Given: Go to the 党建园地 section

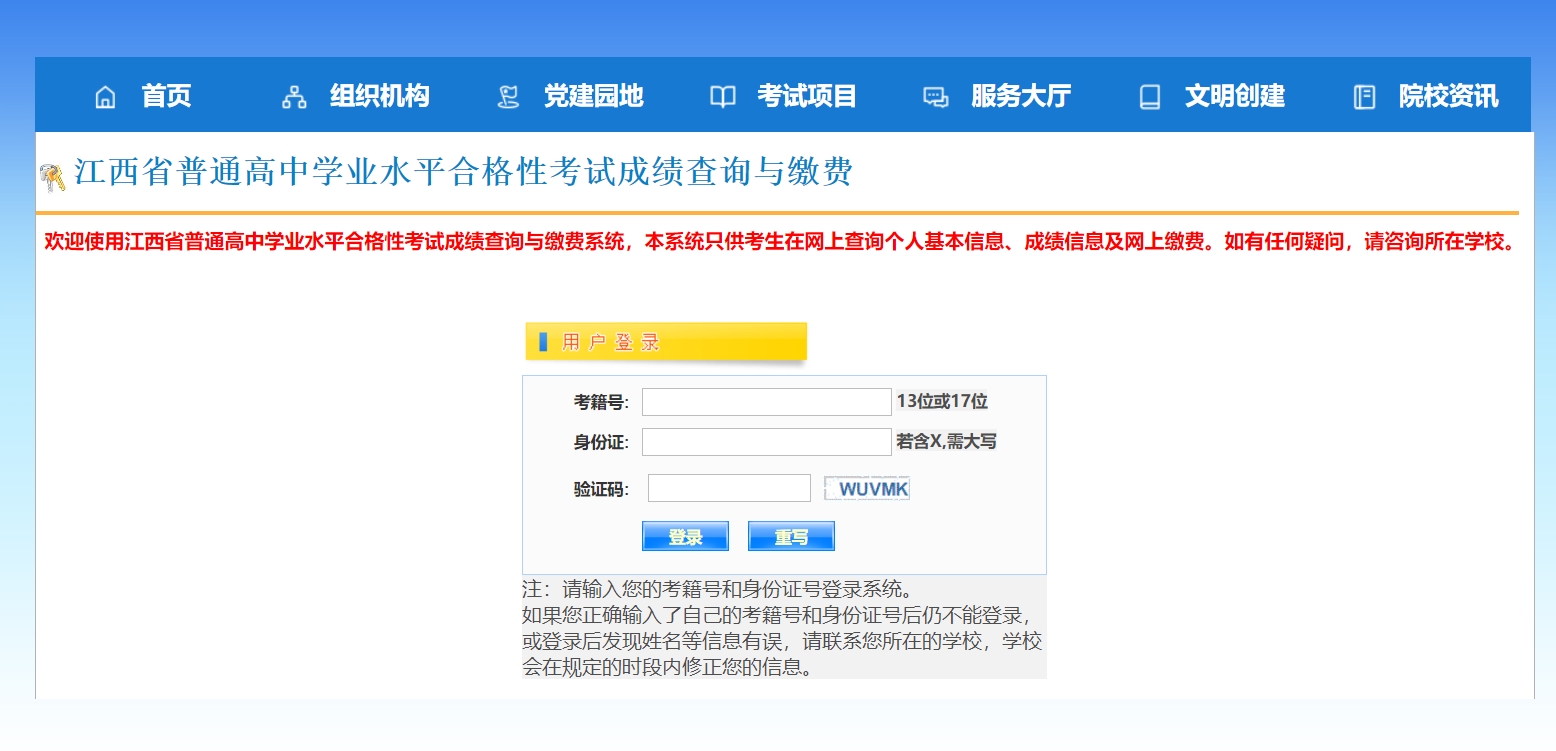Looking at the screenshot, I should coord(593,96).
